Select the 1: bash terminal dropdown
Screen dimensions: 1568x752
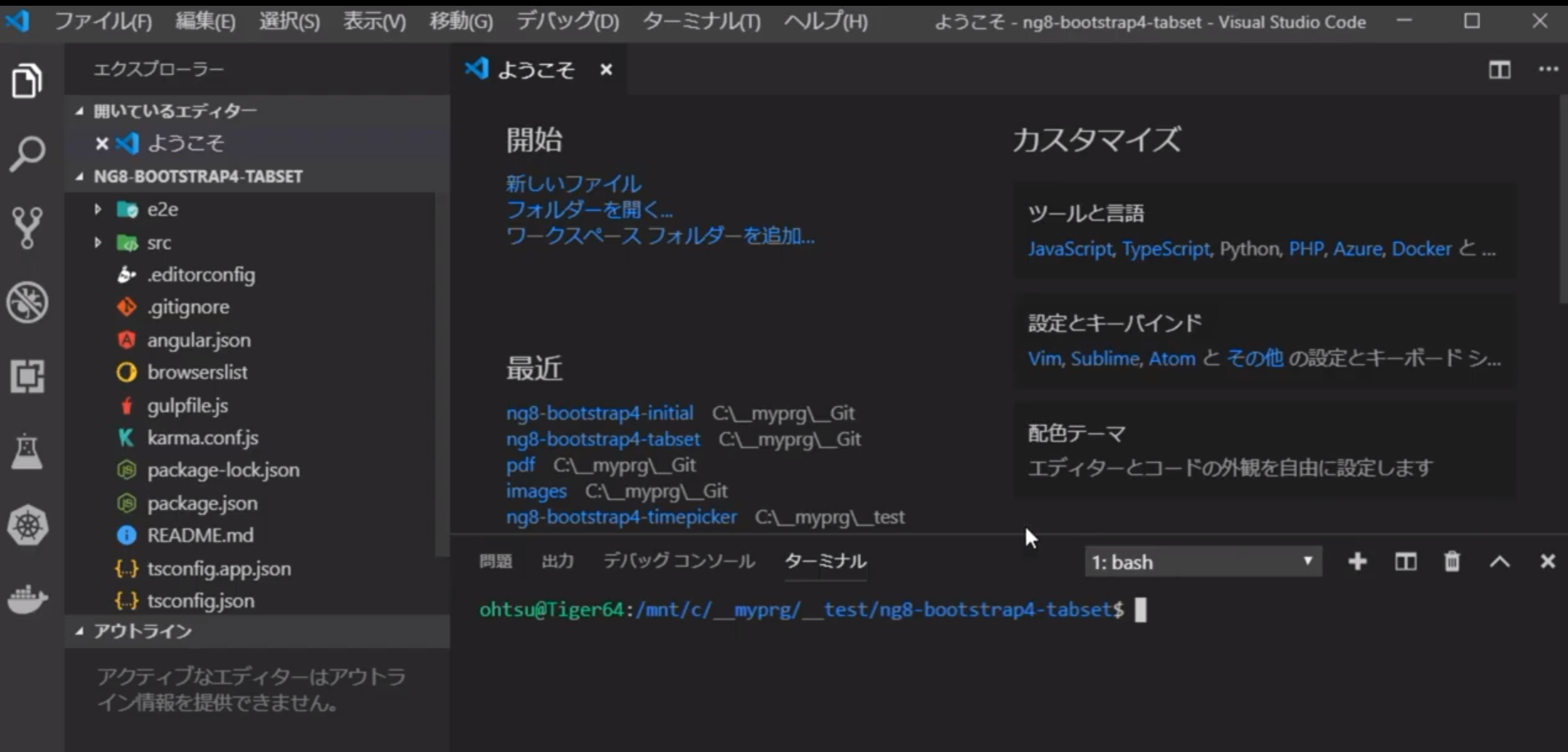[1203, 562]
